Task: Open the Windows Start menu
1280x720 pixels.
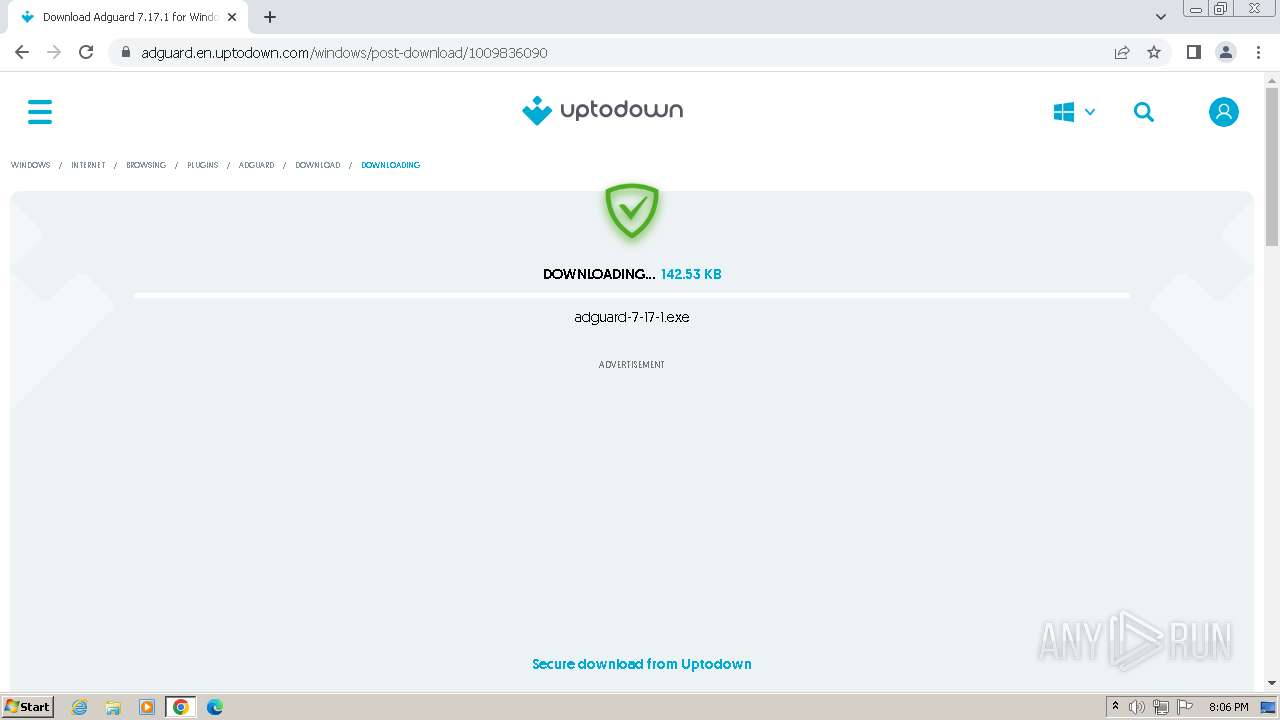Action: (x=28, y=706)
